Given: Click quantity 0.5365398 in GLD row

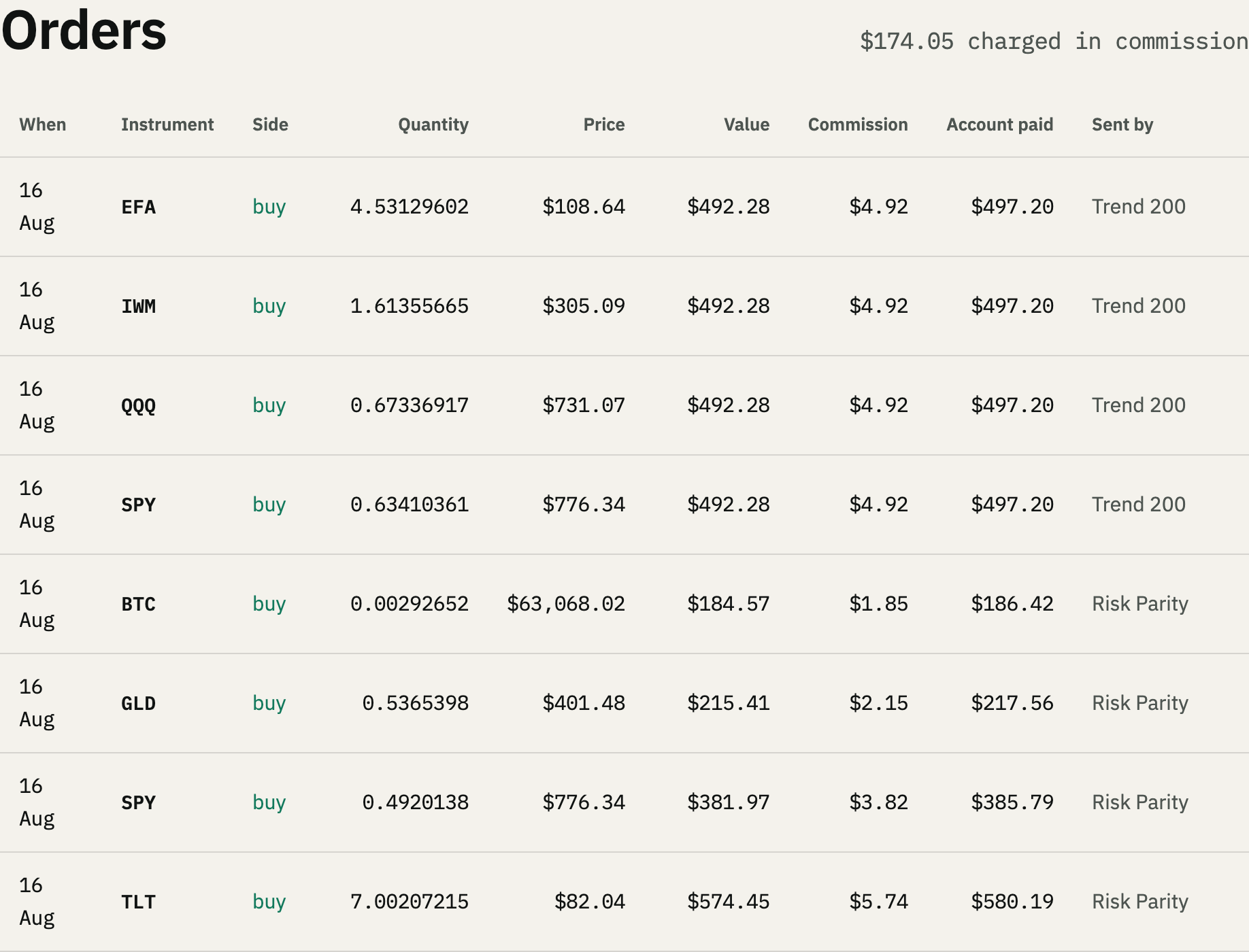Looking at the screenshot, I should pos(416,703).
